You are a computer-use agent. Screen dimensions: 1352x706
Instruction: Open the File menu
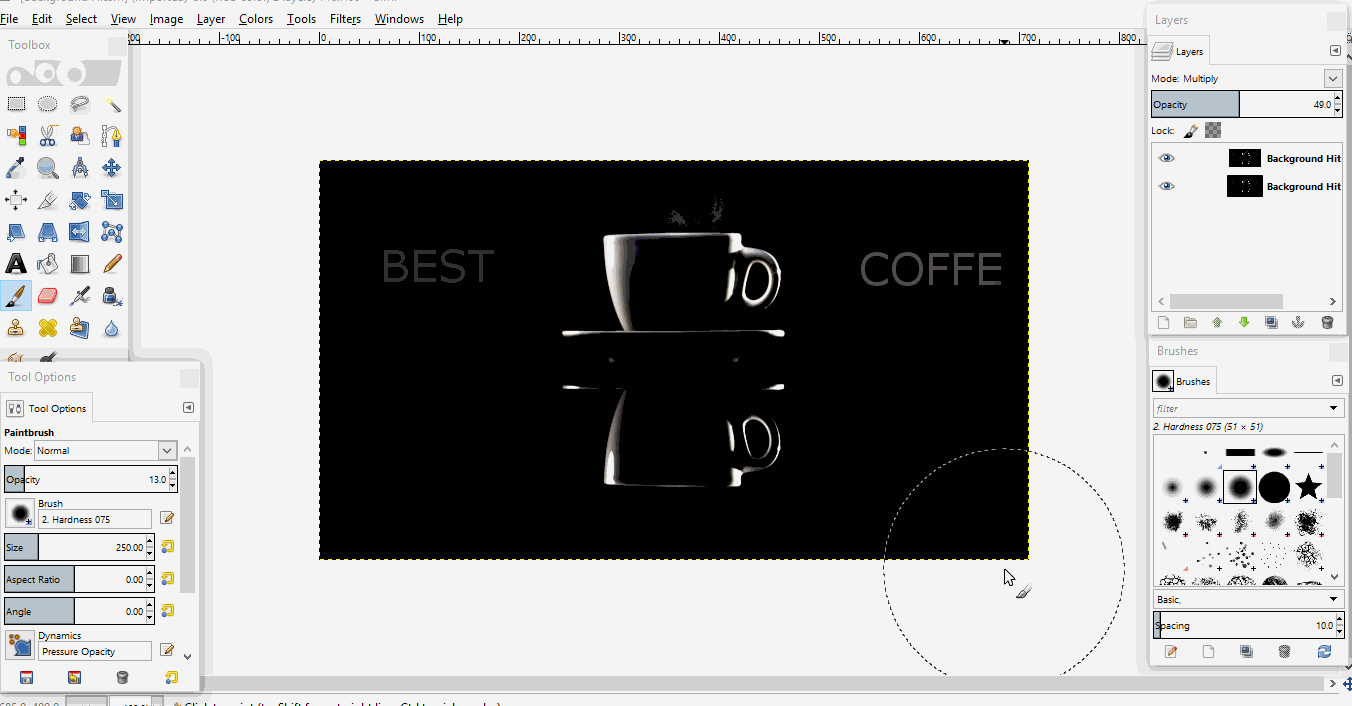point(9,19)
